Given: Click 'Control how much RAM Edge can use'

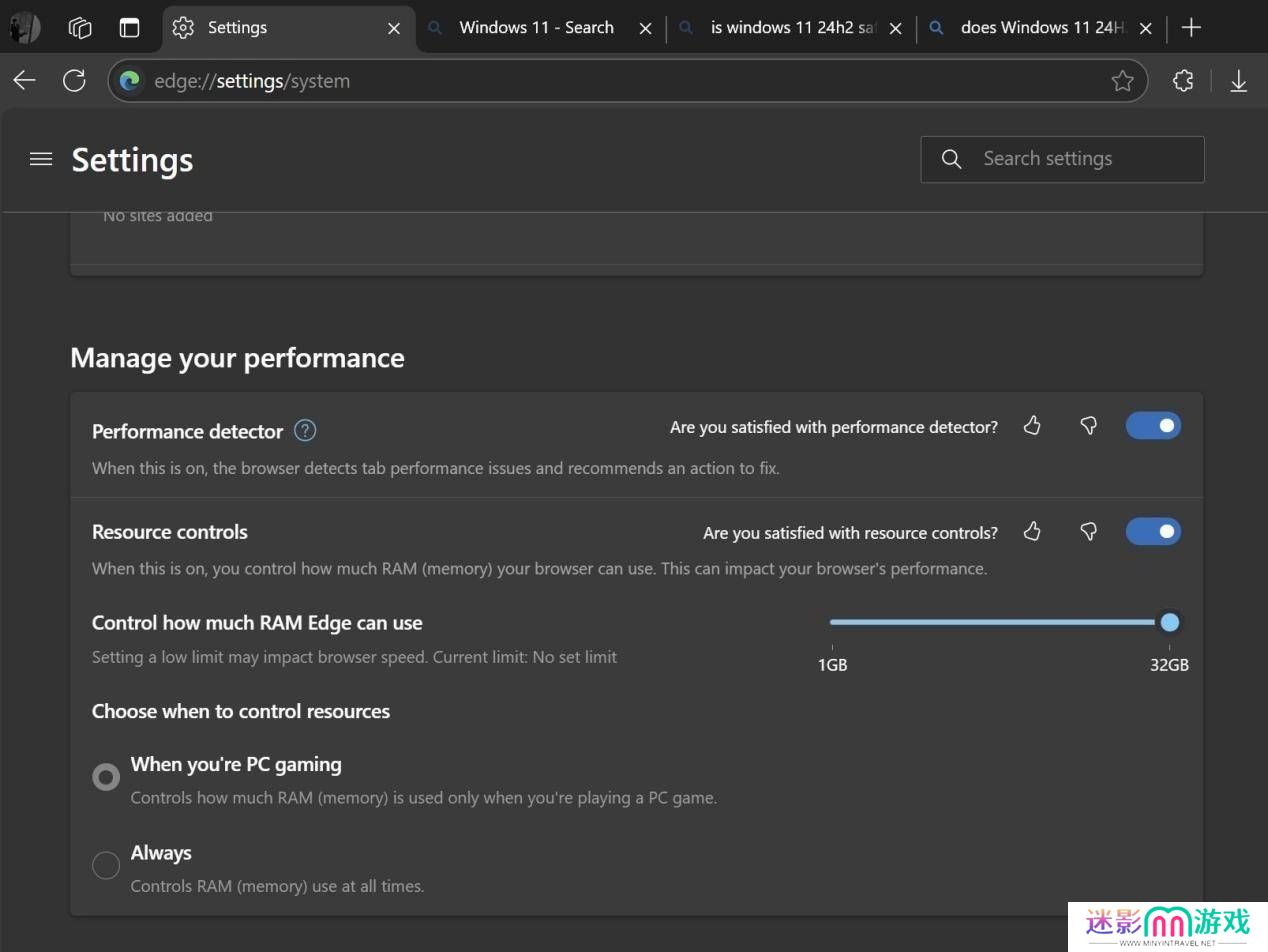Looking at the screenshot, I should click(257, 623).
